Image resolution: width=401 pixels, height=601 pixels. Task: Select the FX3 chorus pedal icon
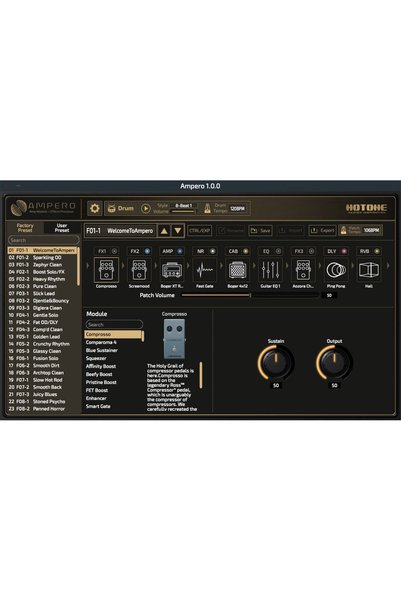coord(303,270)
